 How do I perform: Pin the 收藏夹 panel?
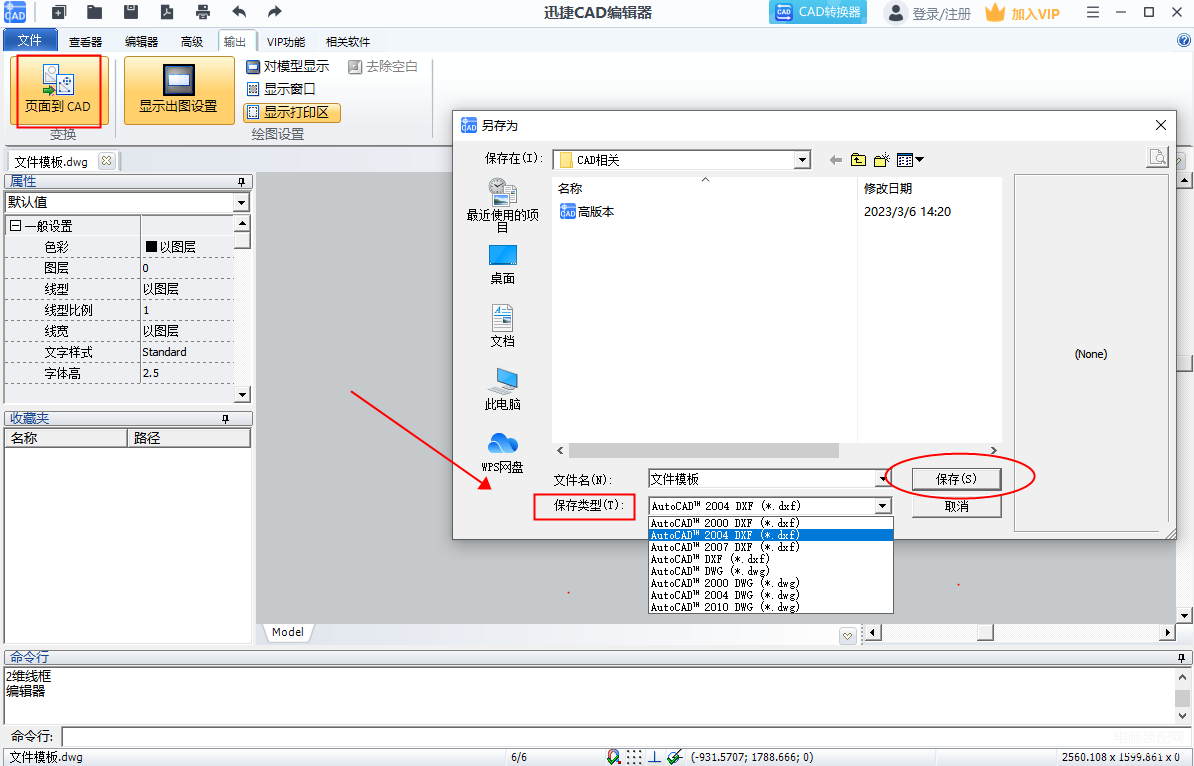(x=225, y=419)
